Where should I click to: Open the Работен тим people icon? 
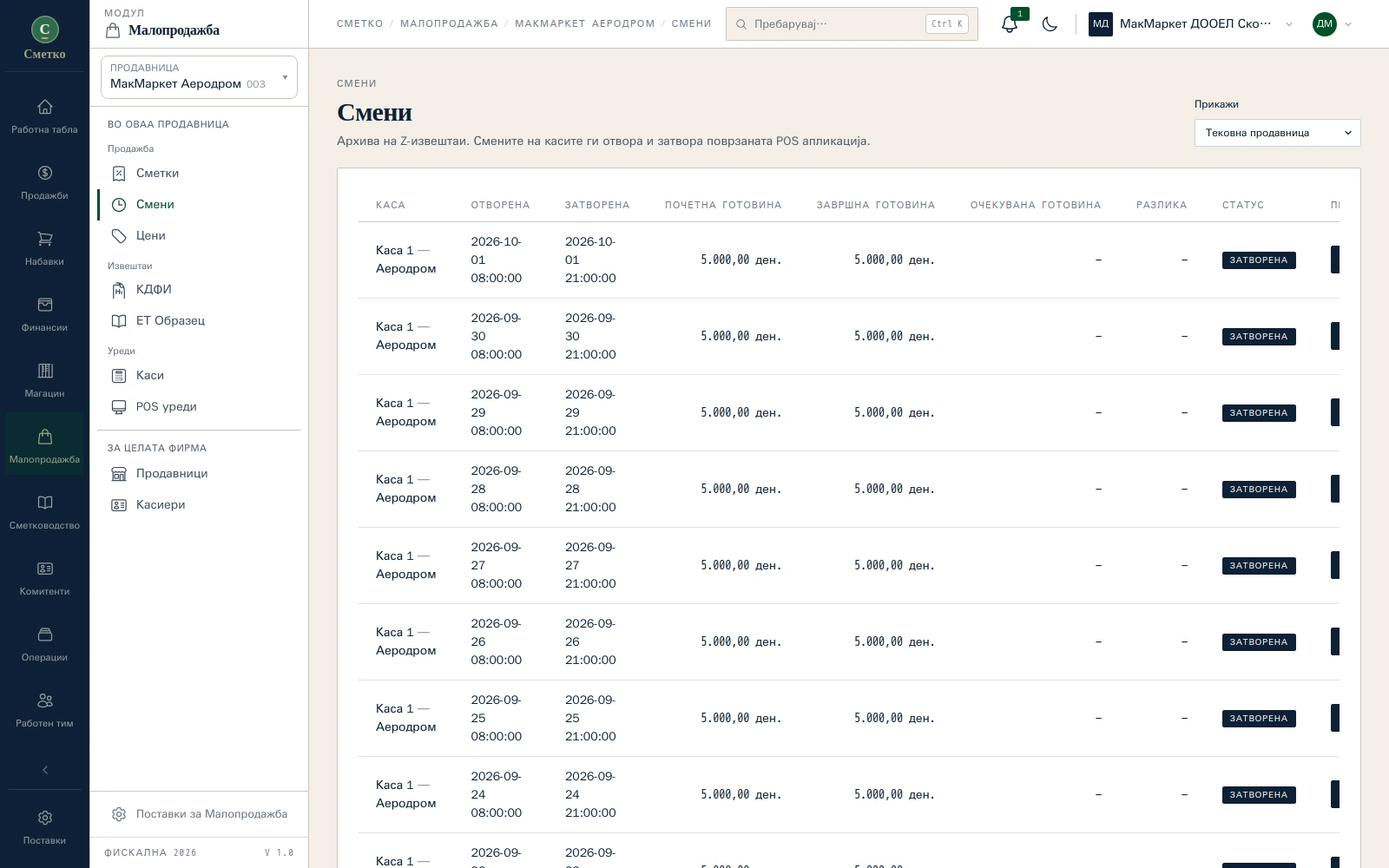(44, 711)
